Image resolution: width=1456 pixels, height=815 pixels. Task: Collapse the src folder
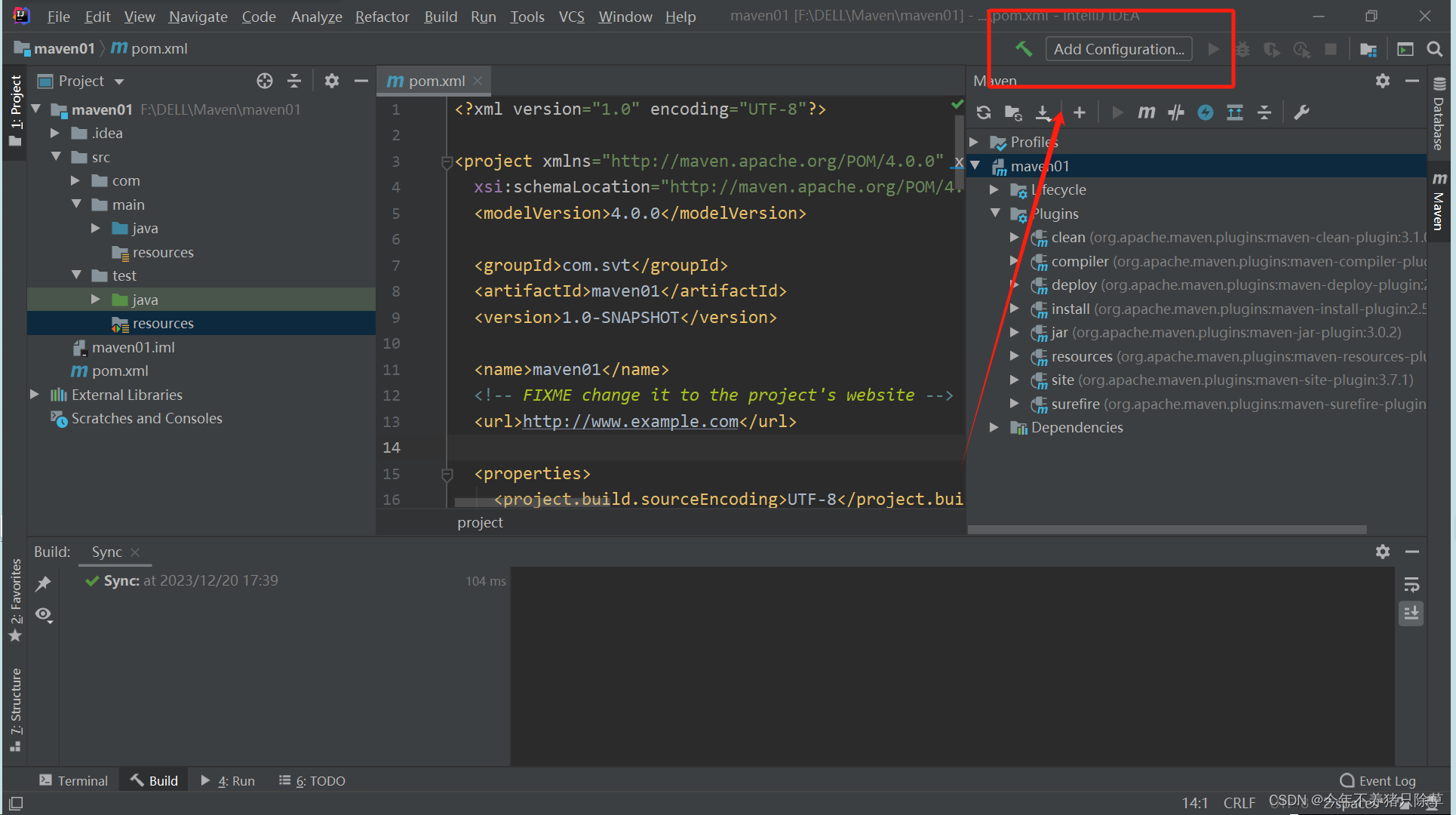[x=56, y=157]
